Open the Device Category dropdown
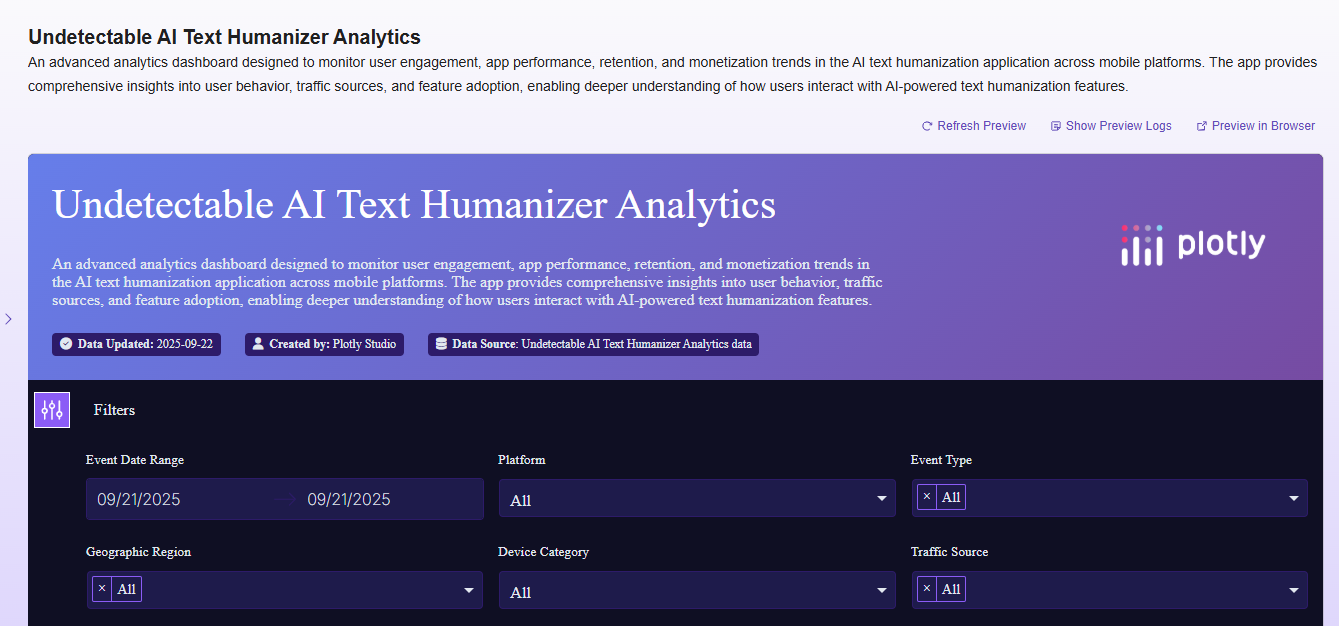Viewport: 1339px width, 626px height. pyautogui.click(x=697, y=590)
